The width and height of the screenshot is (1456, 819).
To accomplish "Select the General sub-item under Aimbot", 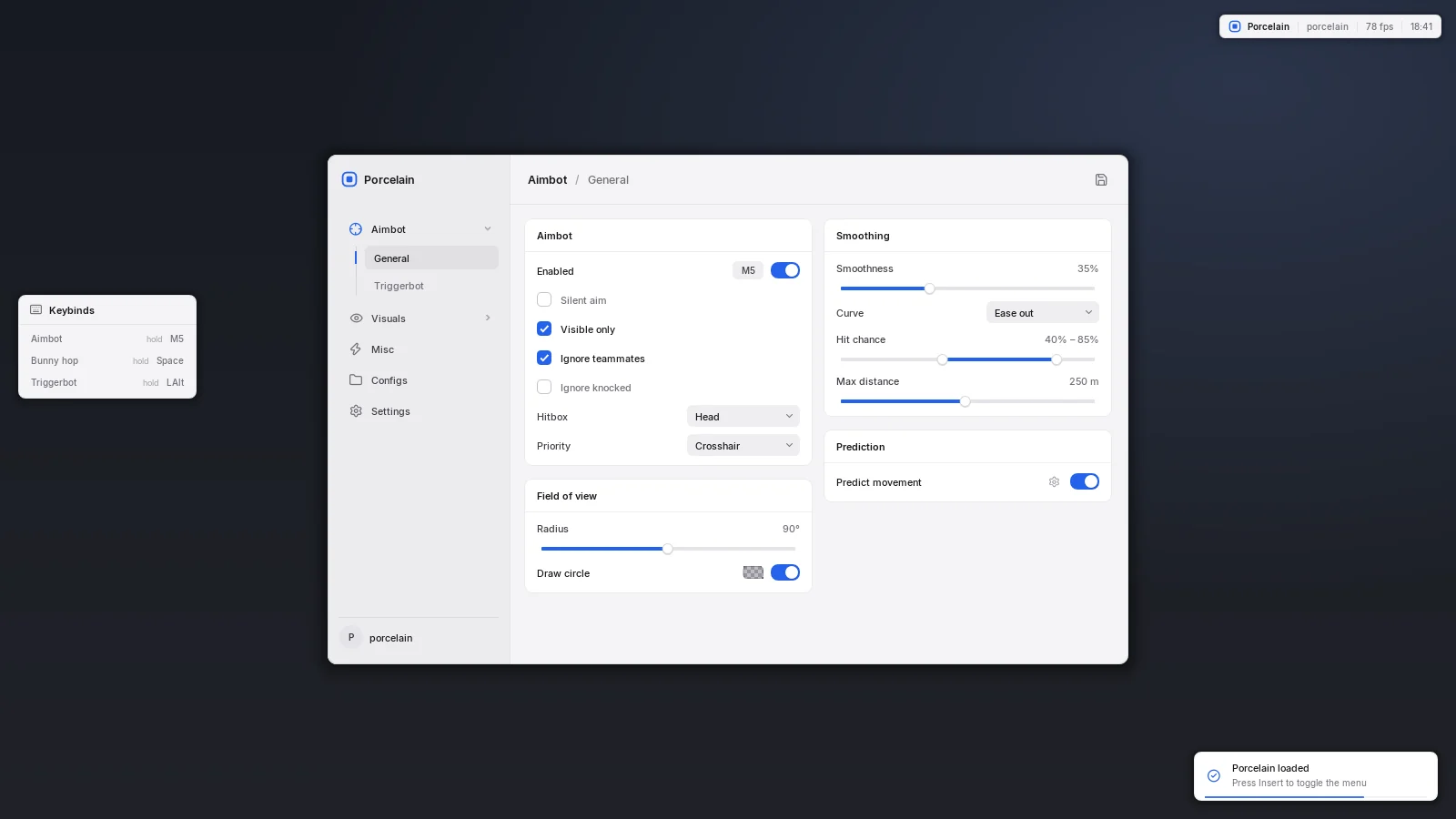I will (x=431, y=258).
